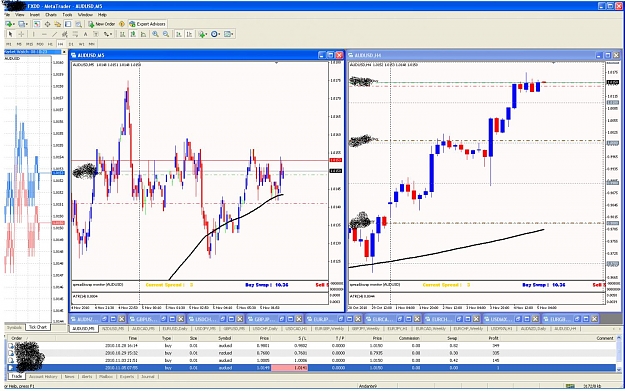The image size is (625, 391).
Task: Open the Charts menu
Action: pyautogui.click(x=51, y=15)
